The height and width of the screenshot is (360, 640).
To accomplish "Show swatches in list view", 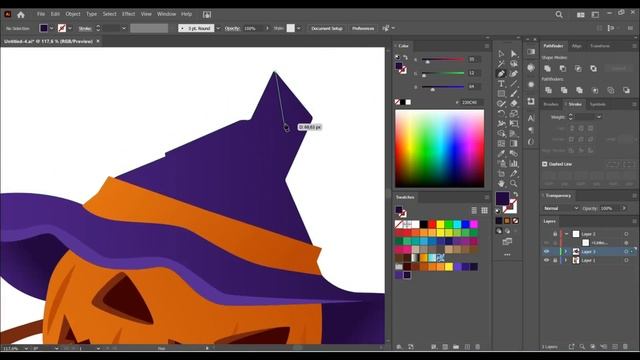I will [x=474, y=211].
